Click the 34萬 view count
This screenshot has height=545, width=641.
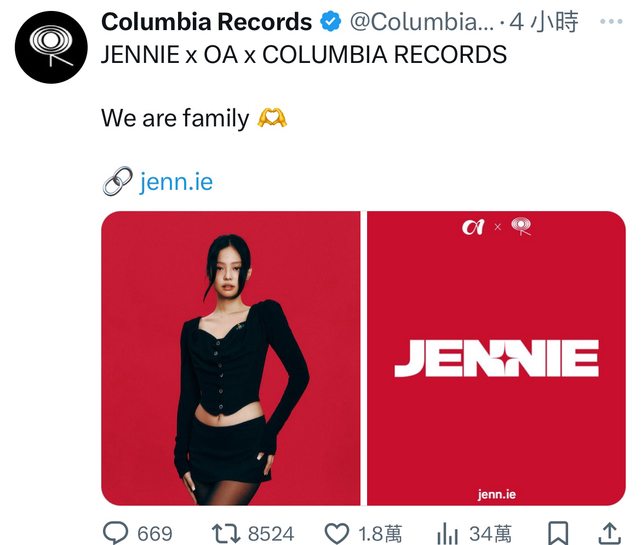(x=490, y=534)
